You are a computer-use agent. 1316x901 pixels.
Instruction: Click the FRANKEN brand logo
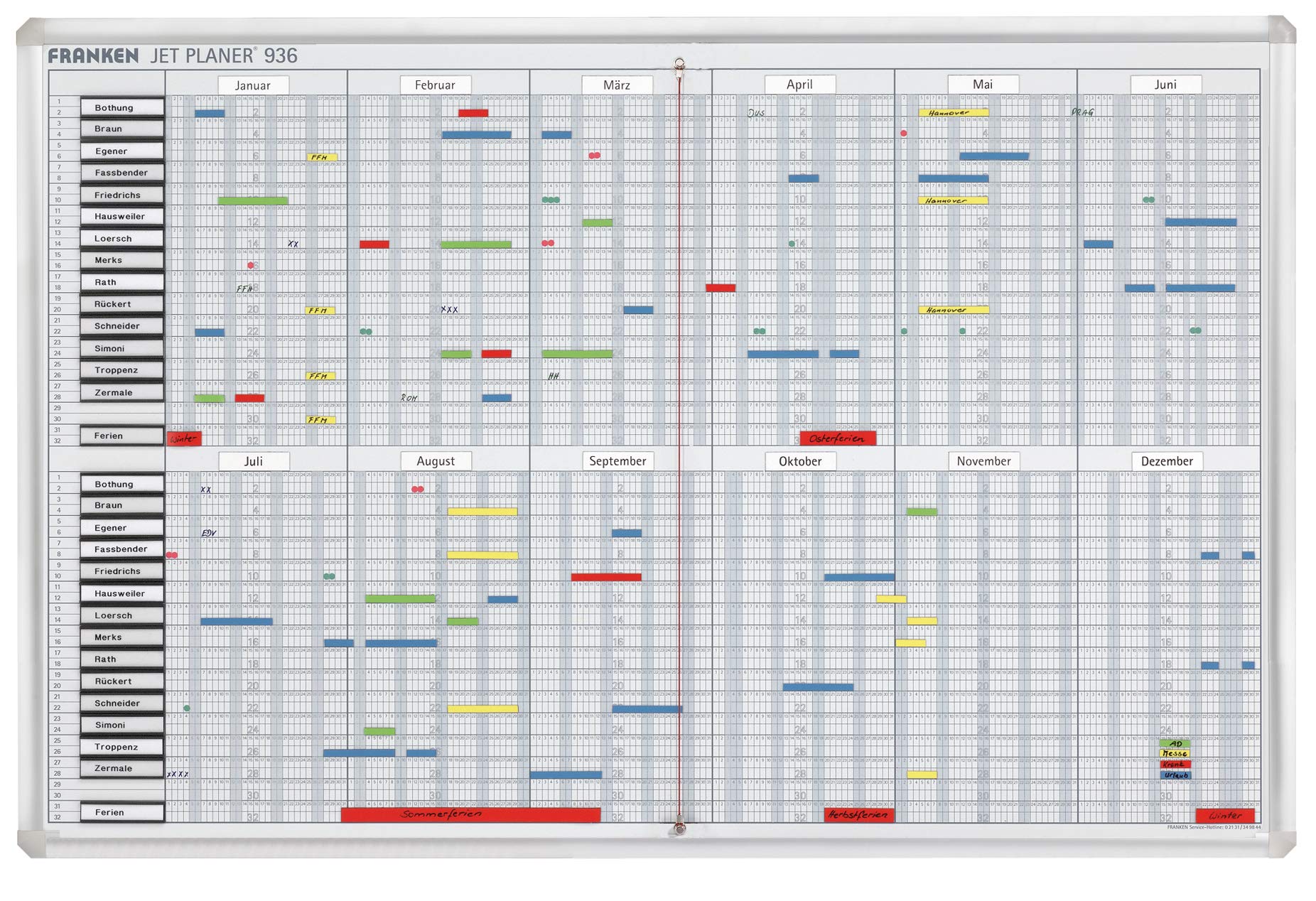click(93, 55)
